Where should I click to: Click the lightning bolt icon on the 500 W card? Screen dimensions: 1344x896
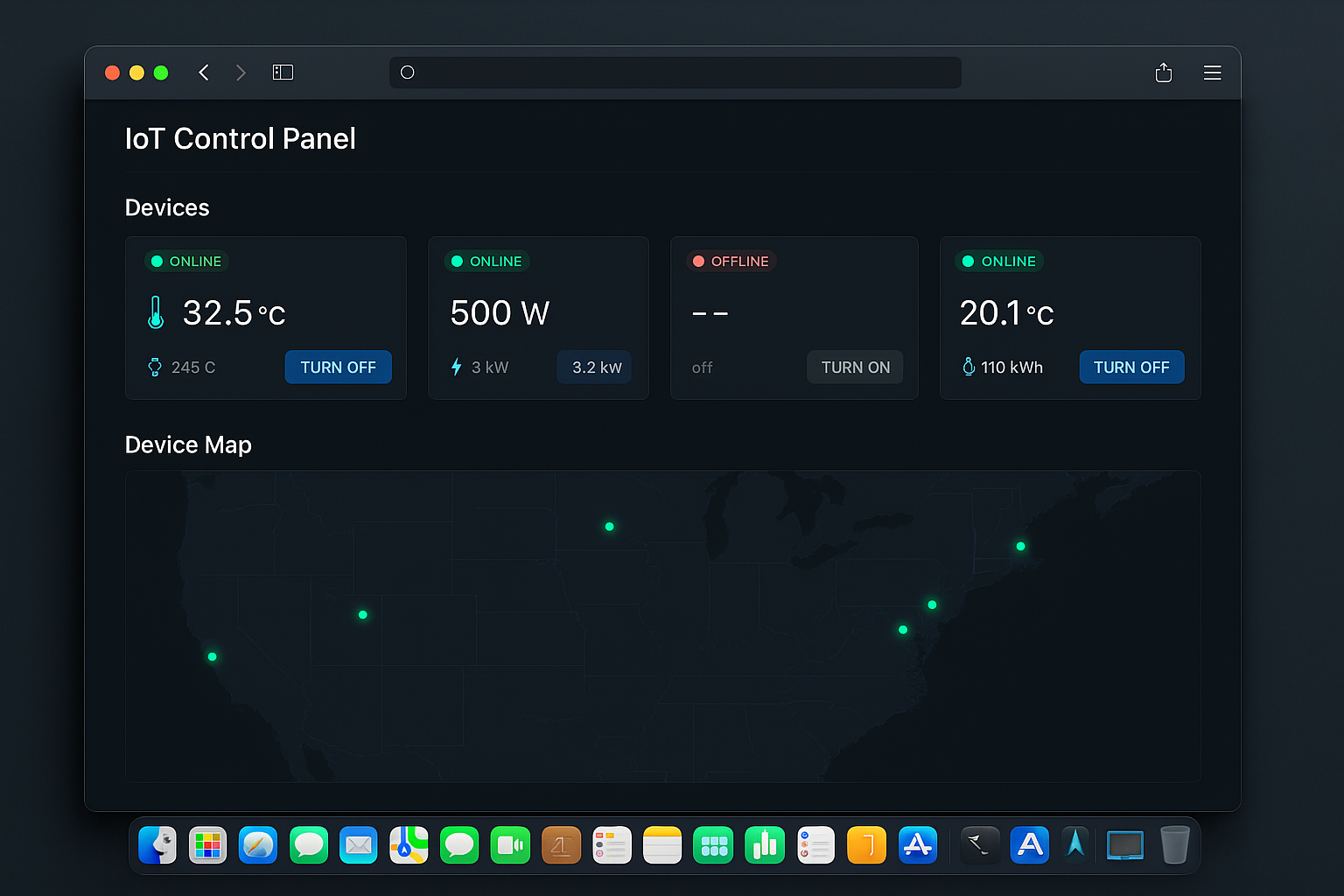[x=457, y=367]
